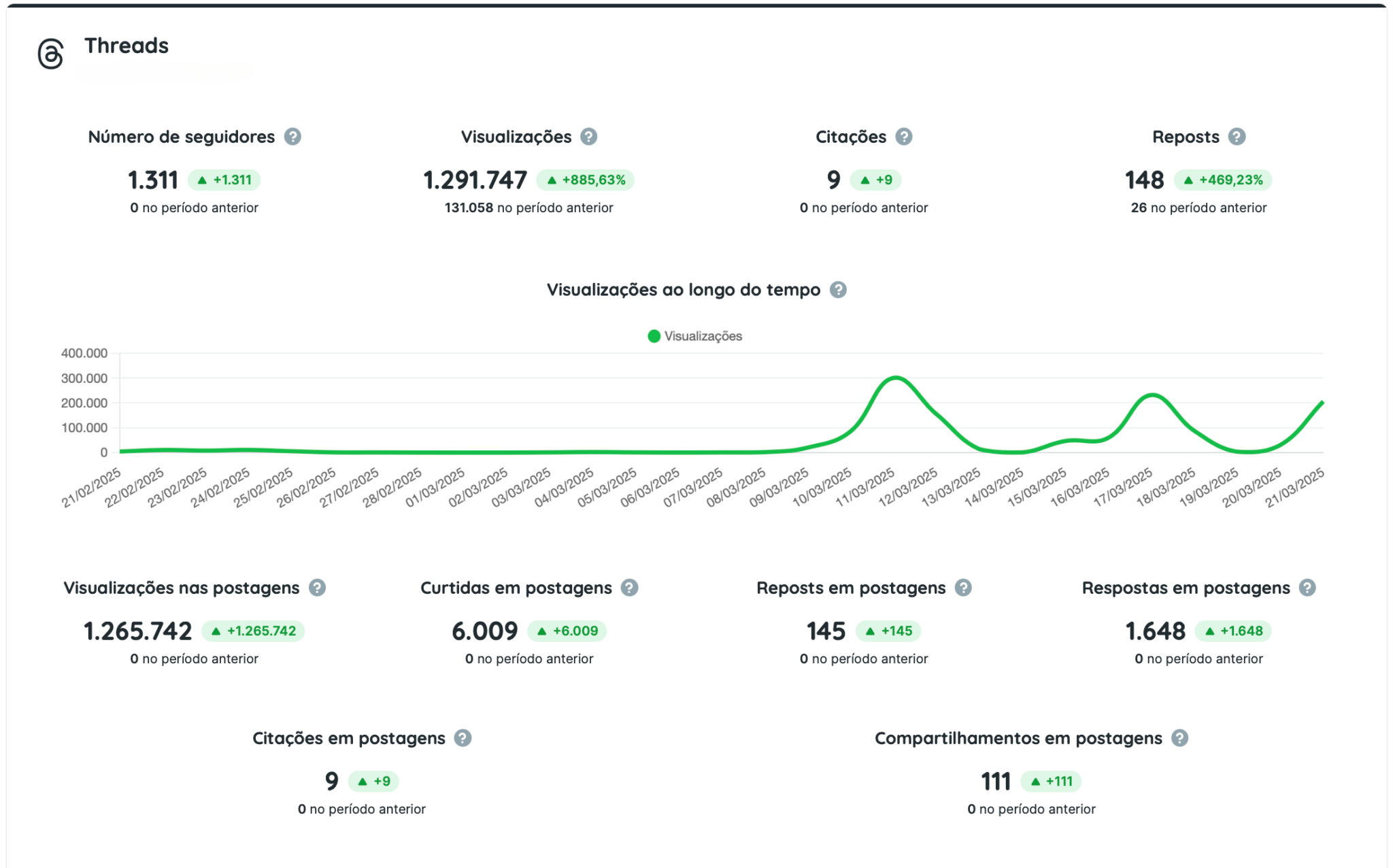Screen dimensions: 1393x868
Task: Open help icon next to Número de seguidores
Action: [x=292, y=137]
